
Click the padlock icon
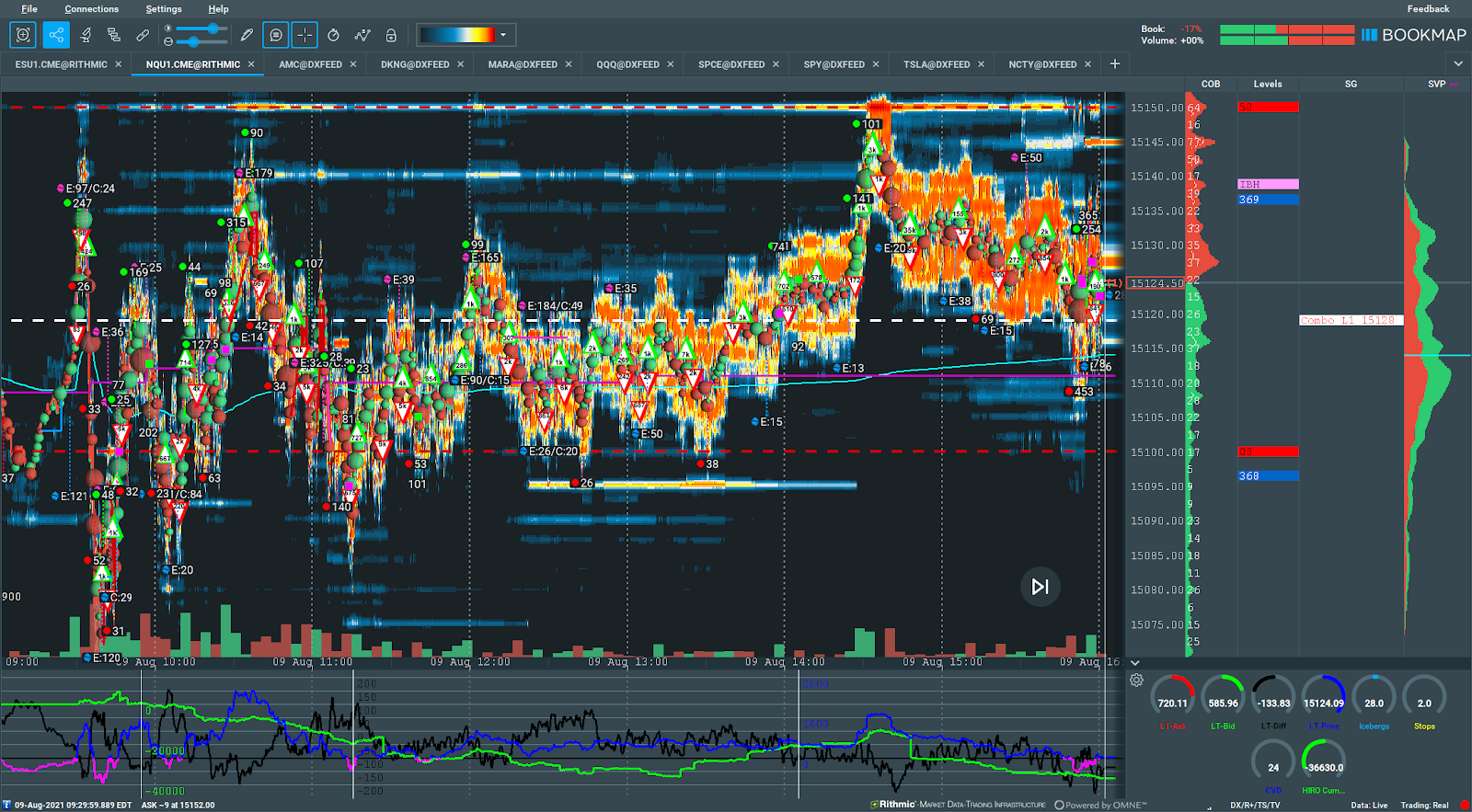[391, 35]
